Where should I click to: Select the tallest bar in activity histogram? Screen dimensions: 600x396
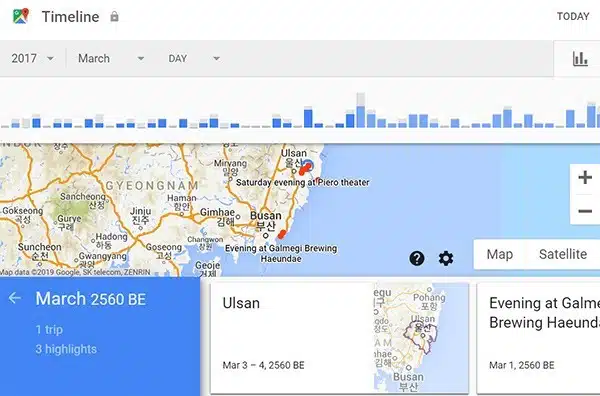(360, 110)
